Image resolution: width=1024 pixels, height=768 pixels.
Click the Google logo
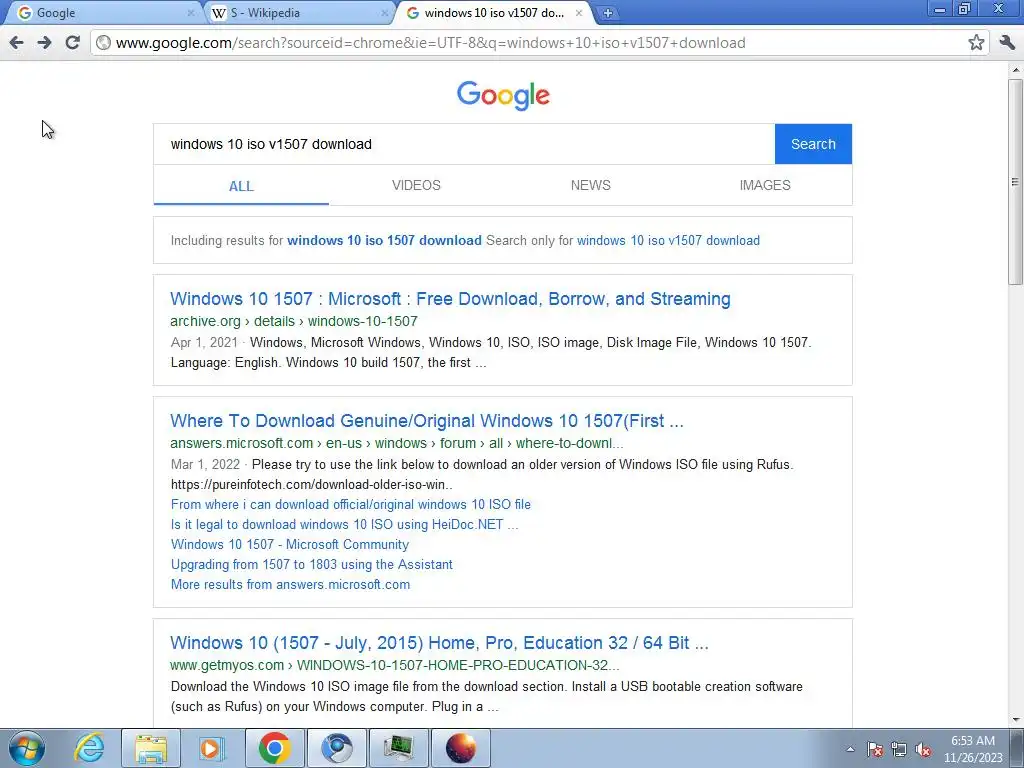point(503,95)
